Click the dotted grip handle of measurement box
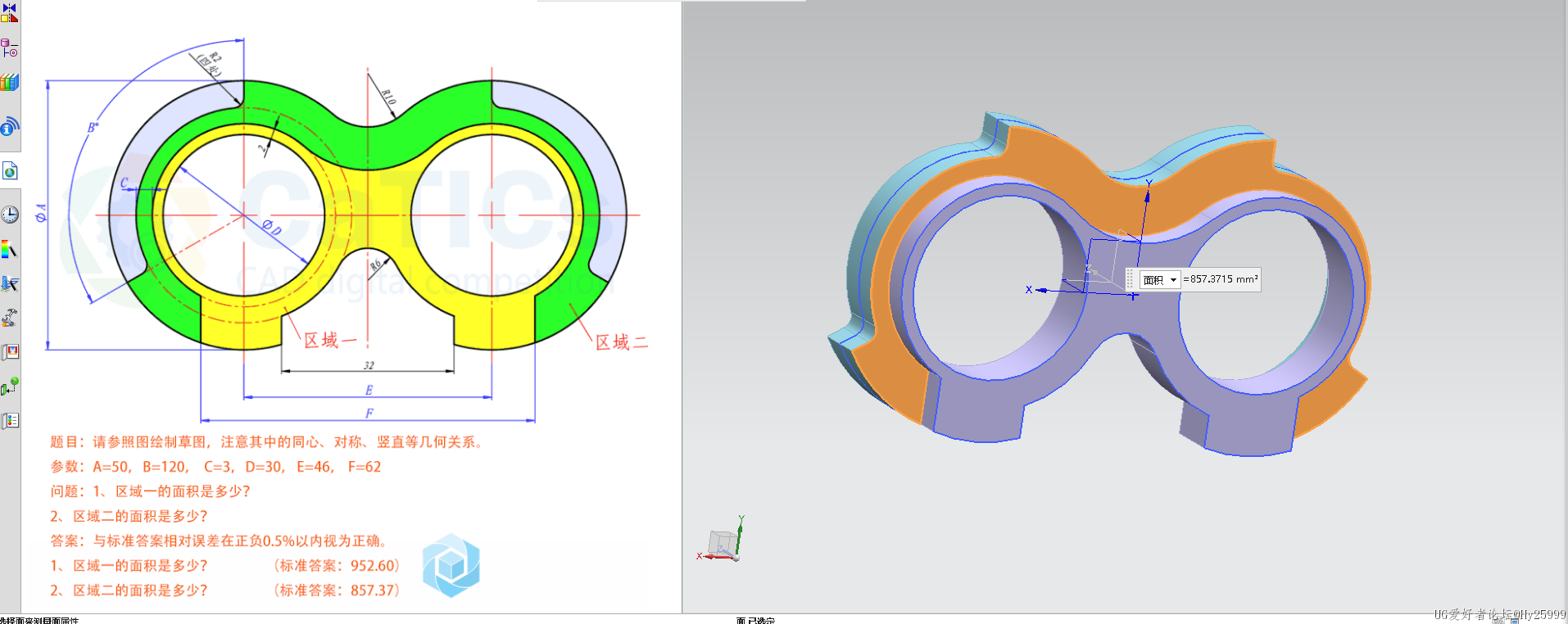This screenshot has width=1568, height=624. 1131,280
